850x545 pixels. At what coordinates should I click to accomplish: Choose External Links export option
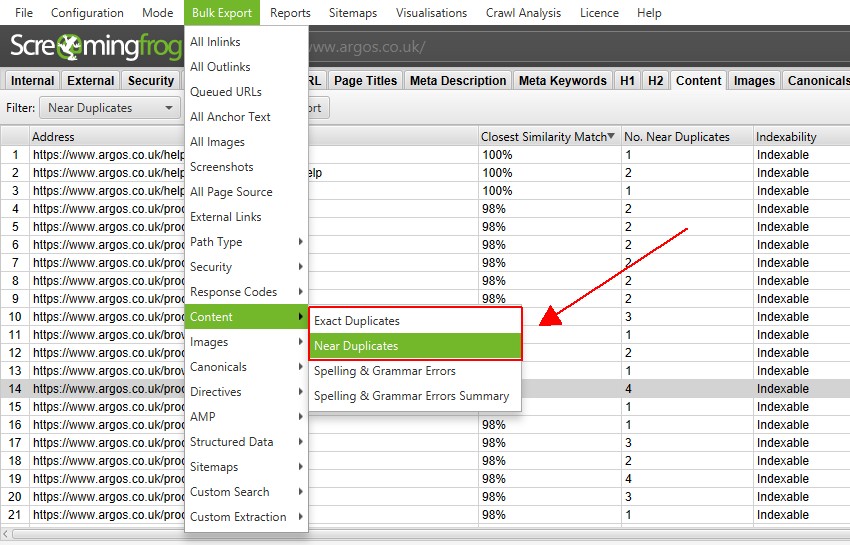click(x=246, y=216)
